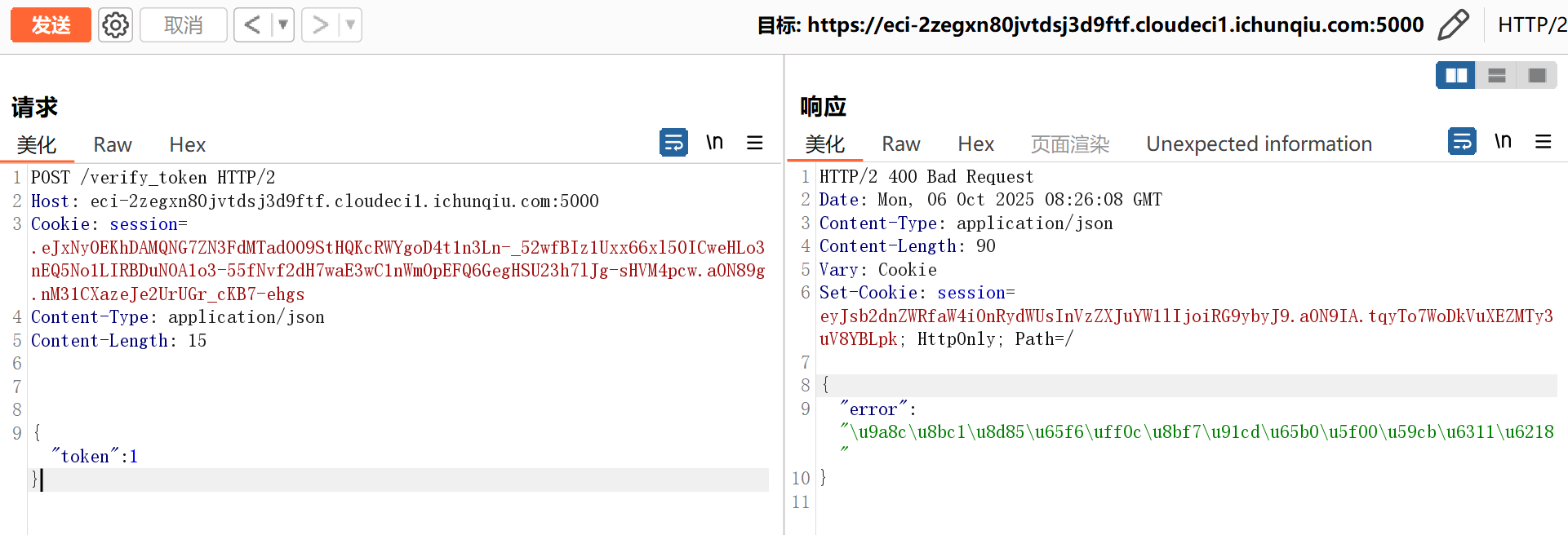The height and width of the screenshot is (535, 1568).
Task: Toggle non-printable \n characters in request
Action: click(714, 143)
